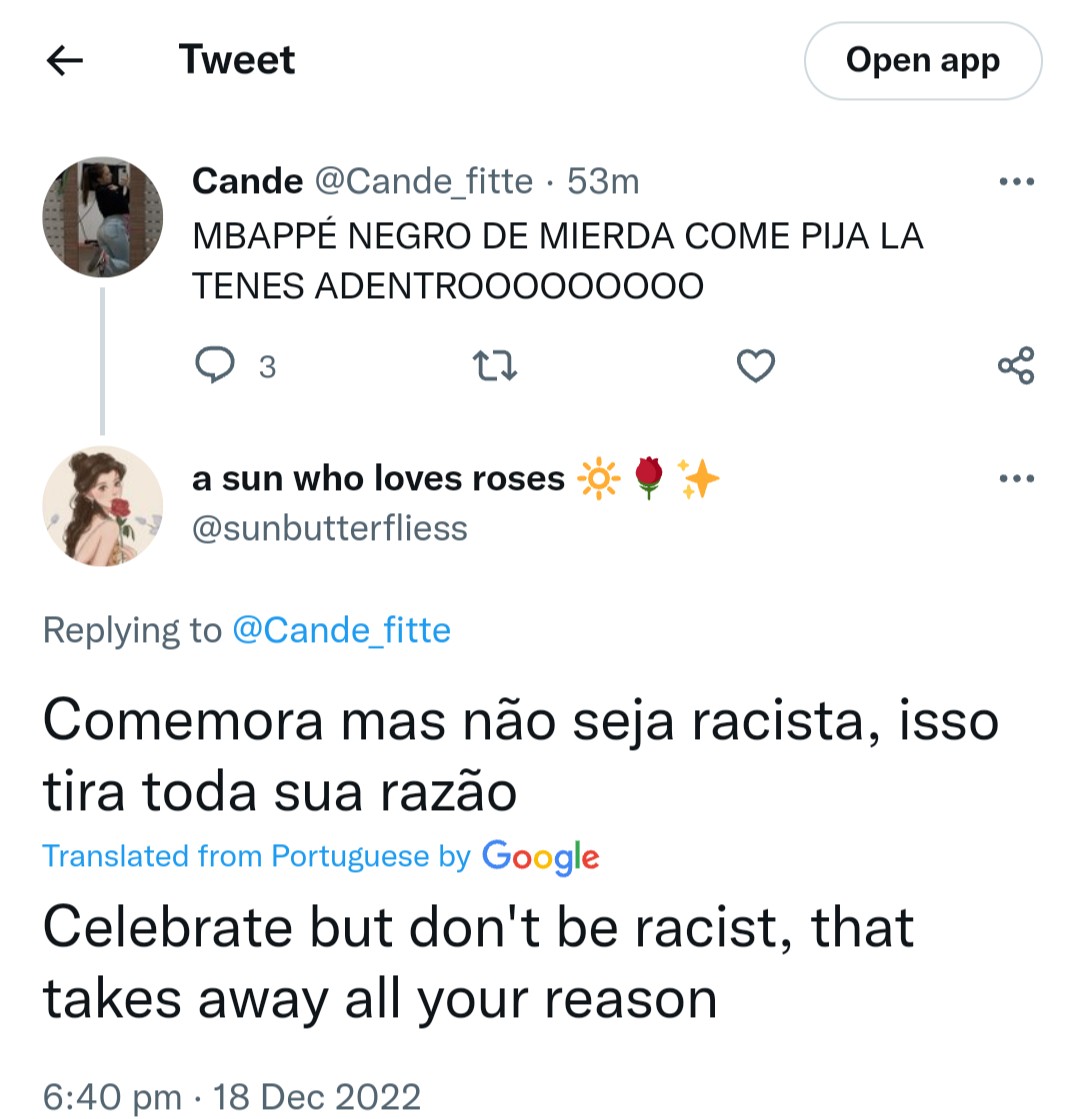Image resolution: width=1080 pixels, height=1119 pixels.
Task: Open the @sunbutterfliess handle
Action: point(330,529)
